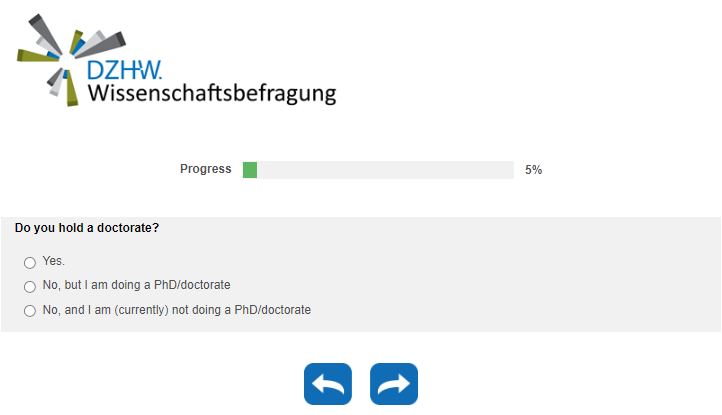Click the "Progress" label
722x415 pixels.
point(205,169)
